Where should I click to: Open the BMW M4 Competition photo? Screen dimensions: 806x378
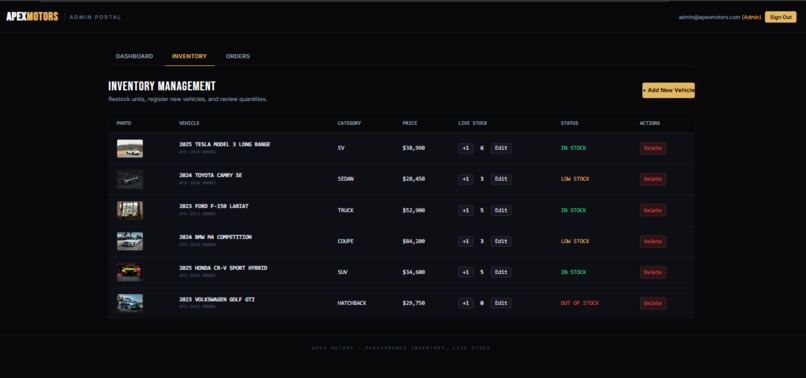(130, 241)
